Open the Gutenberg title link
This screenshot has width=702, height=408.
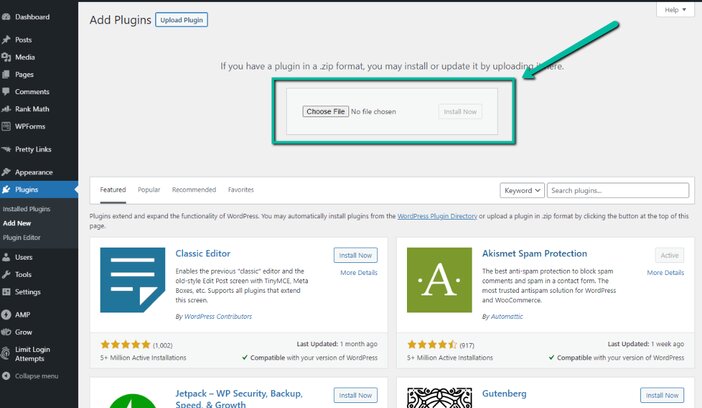click(504, 394)
